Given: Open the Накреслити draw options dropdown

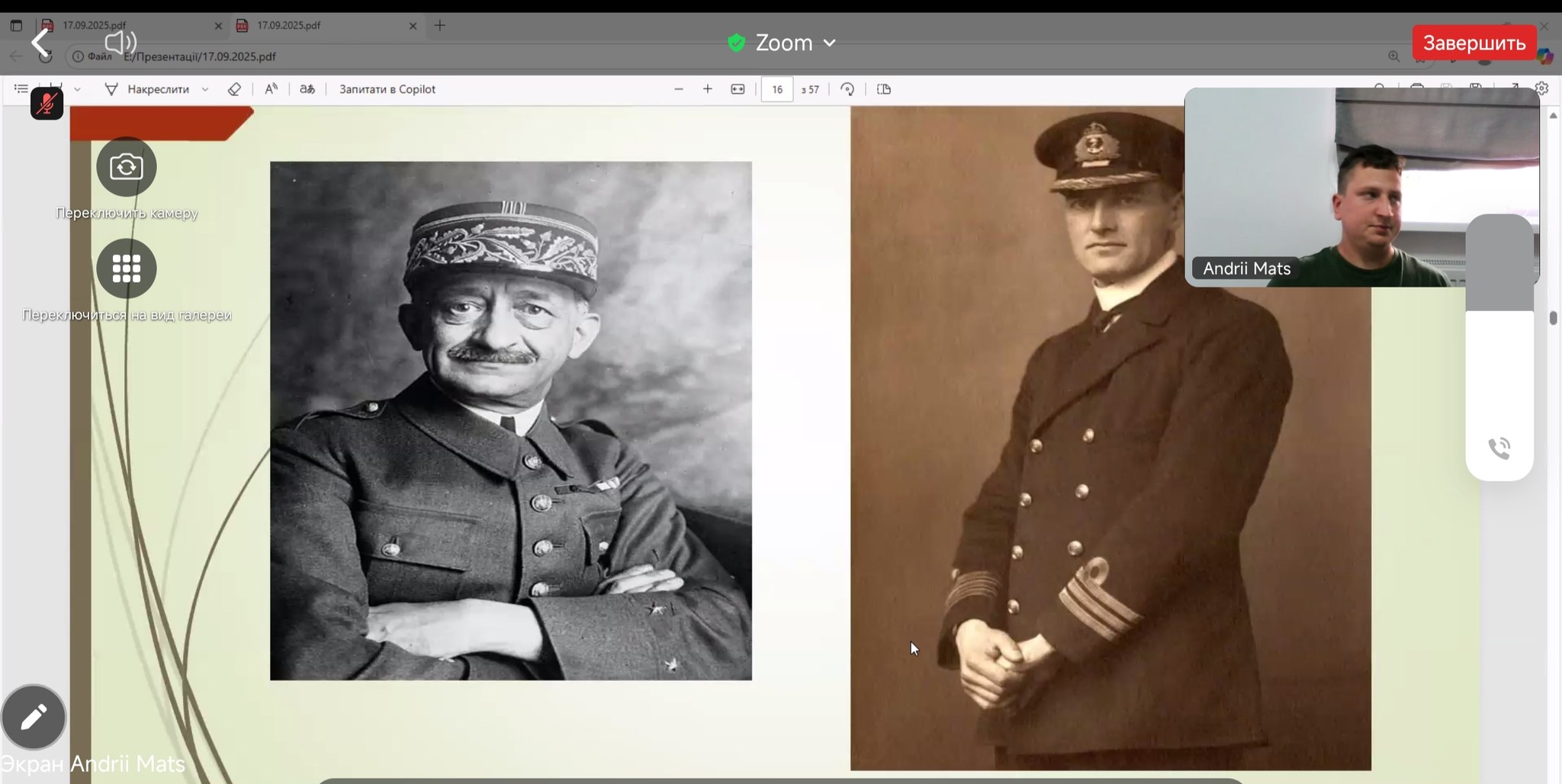Looking at the screenshot, I should pyautogui.click(x=205, y=89).
